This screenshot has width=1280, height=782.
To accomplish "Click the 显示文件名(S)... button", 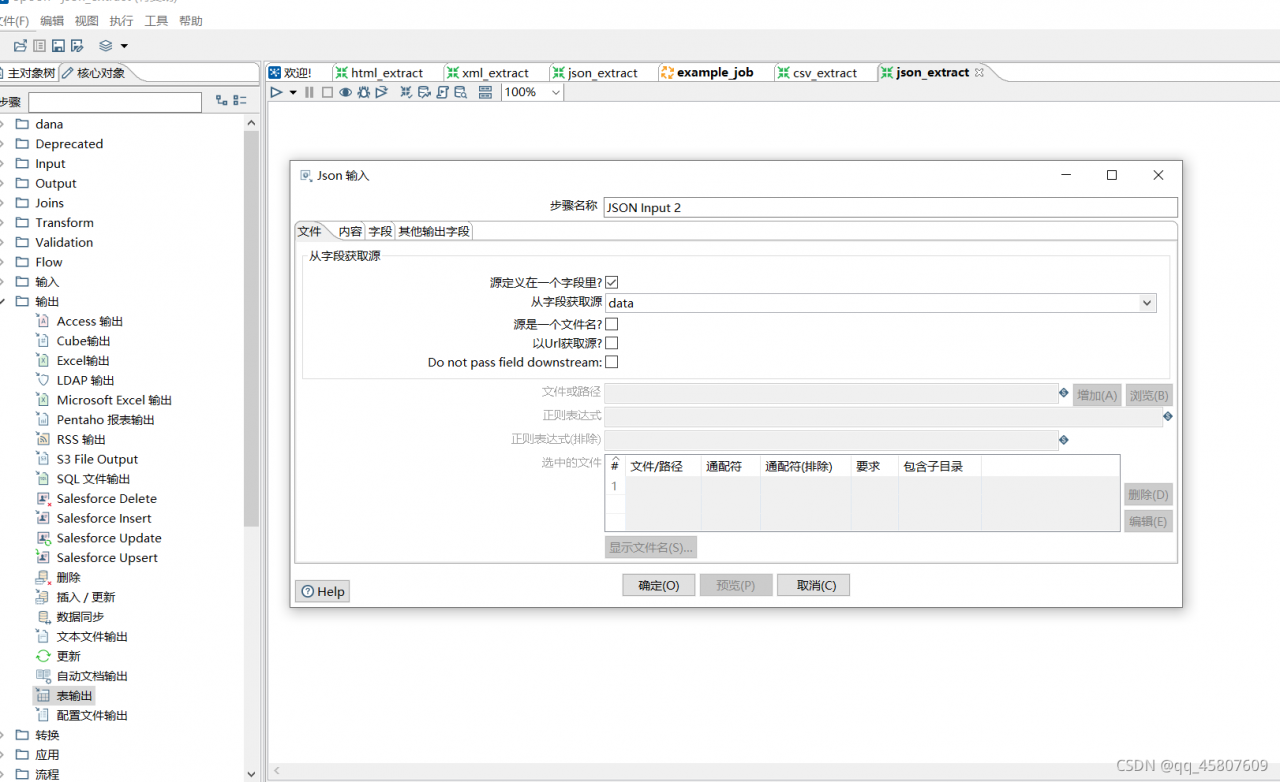I will tap(651, 547).
